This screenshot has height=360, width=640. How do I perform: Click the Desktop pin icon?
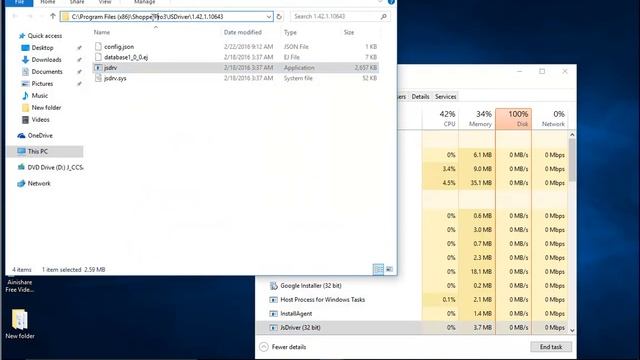click(x=79, y=48)
